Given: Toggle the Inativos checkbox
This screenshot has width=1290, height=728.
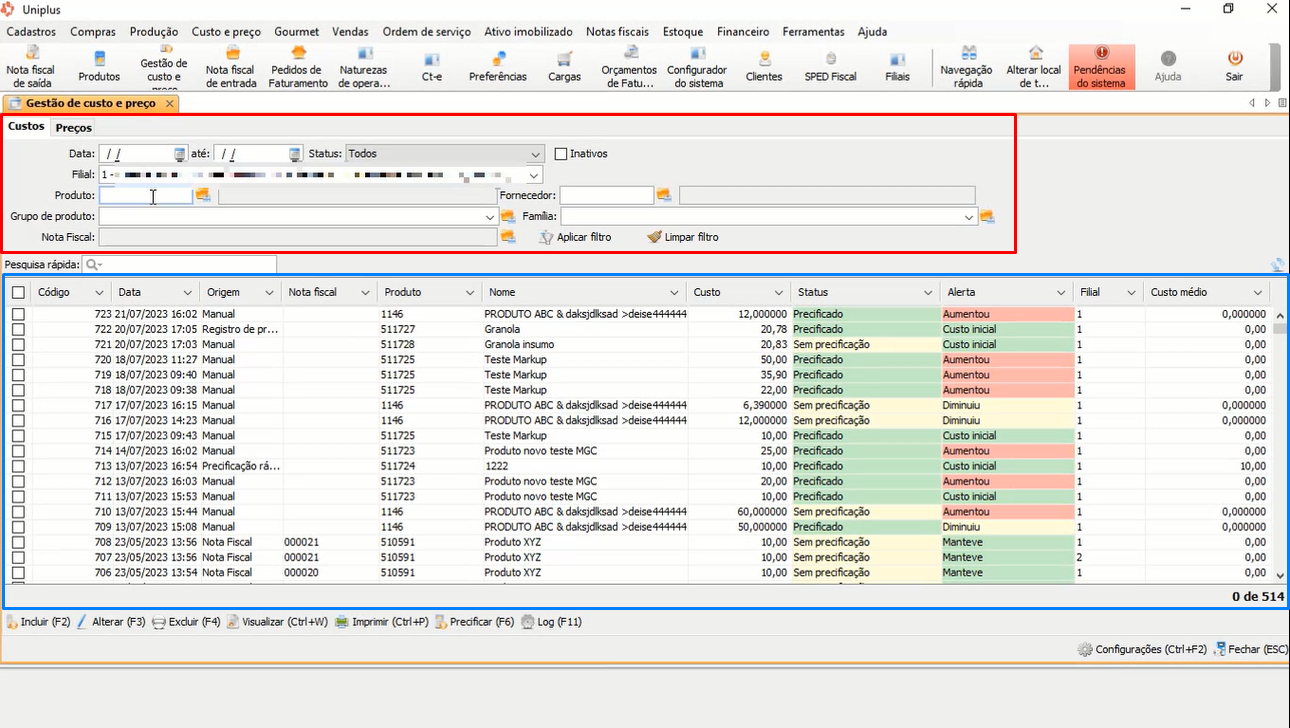Looking at the screenshot, I should click(561, 154).
